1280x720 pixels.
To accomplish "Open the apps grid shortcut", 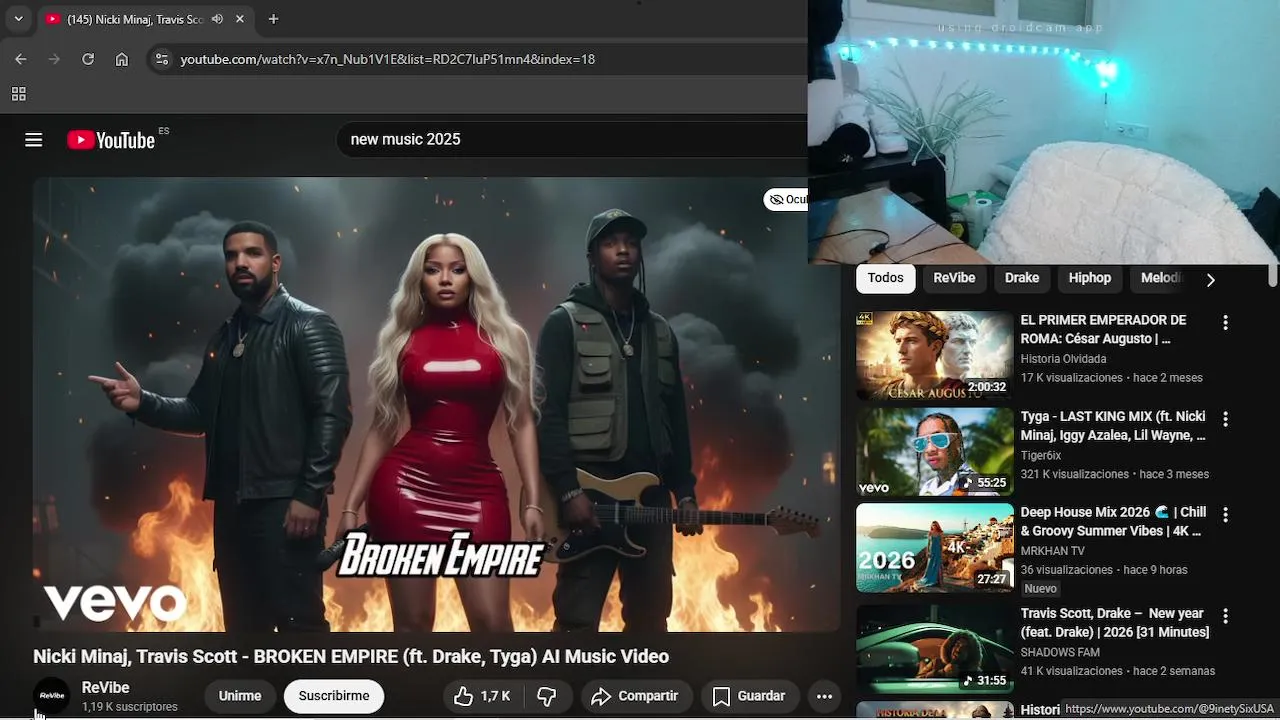I will 18,94.
